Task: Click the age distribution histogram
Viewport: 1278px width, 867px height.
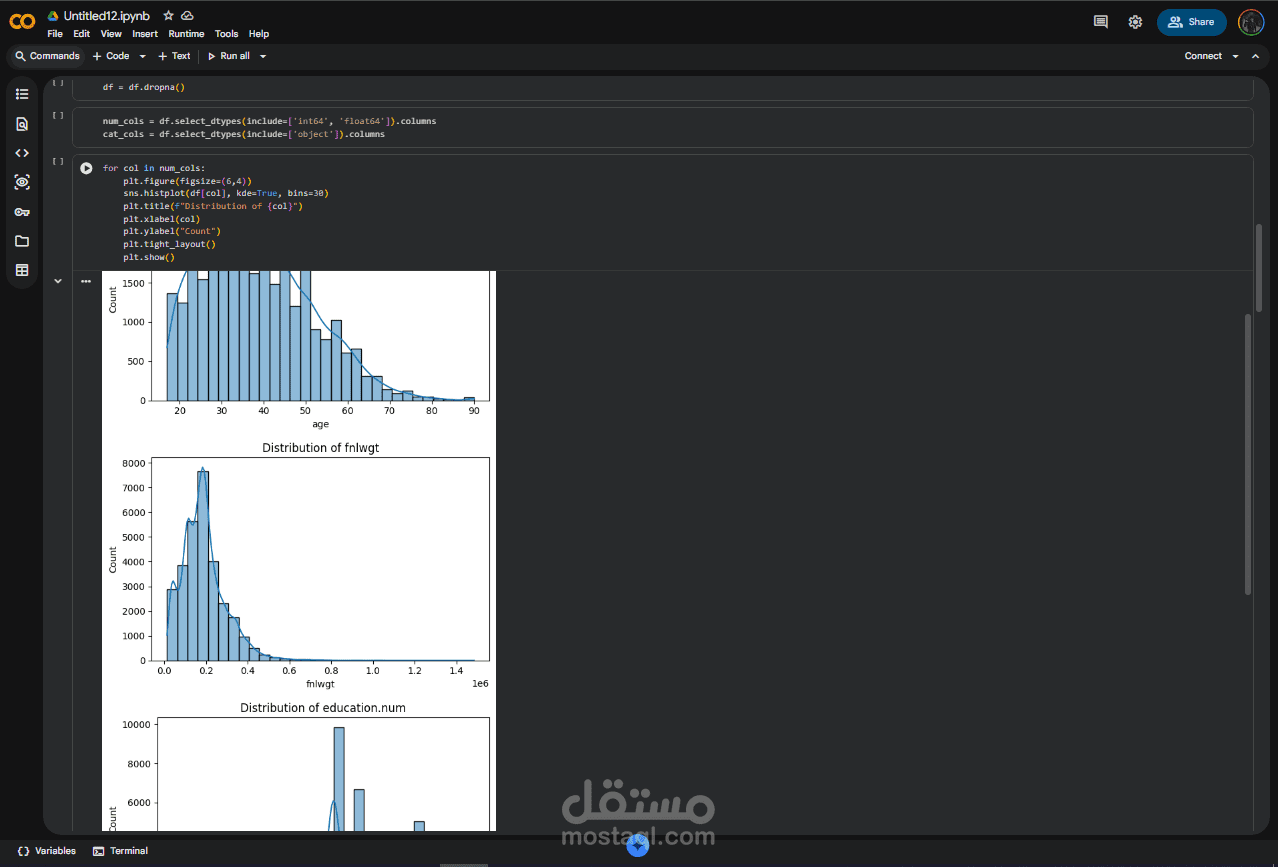Action: tap(299, 350)
